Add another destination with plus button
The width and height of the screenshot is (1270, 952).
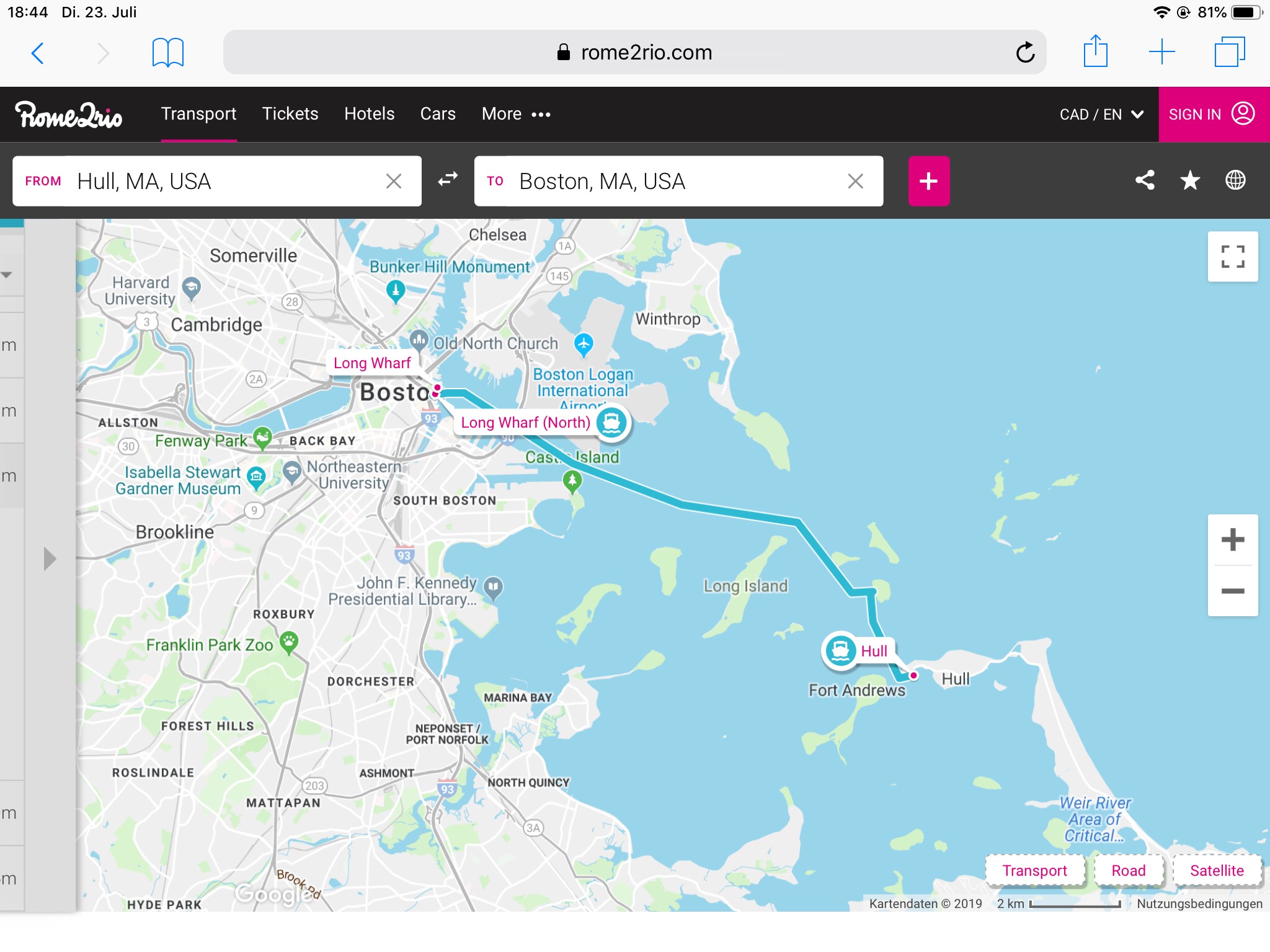click(x=928, y=181)
